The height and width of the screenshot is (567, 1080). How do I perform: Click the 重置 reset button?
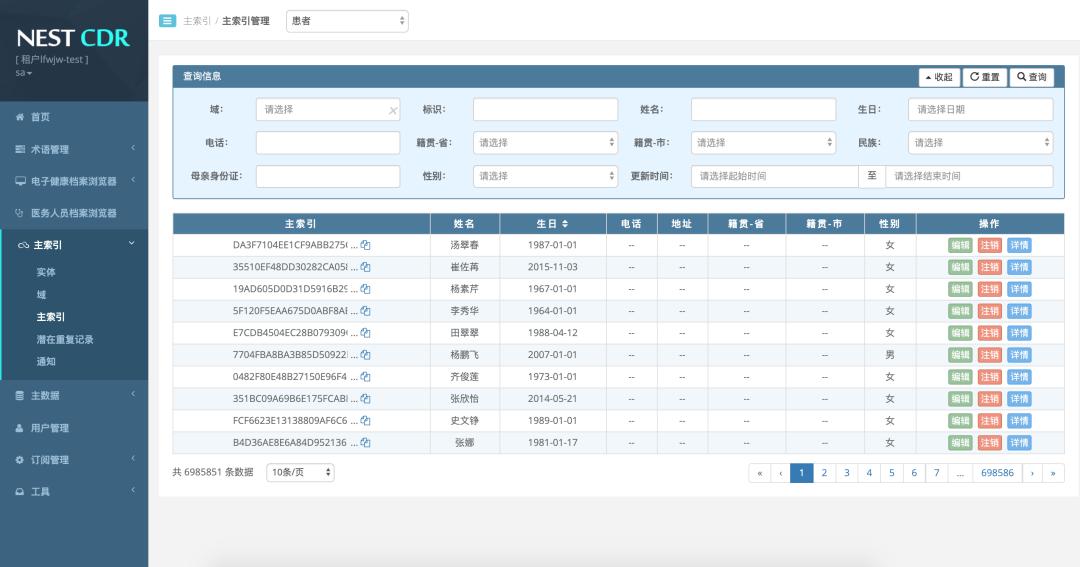click(984, 77)
